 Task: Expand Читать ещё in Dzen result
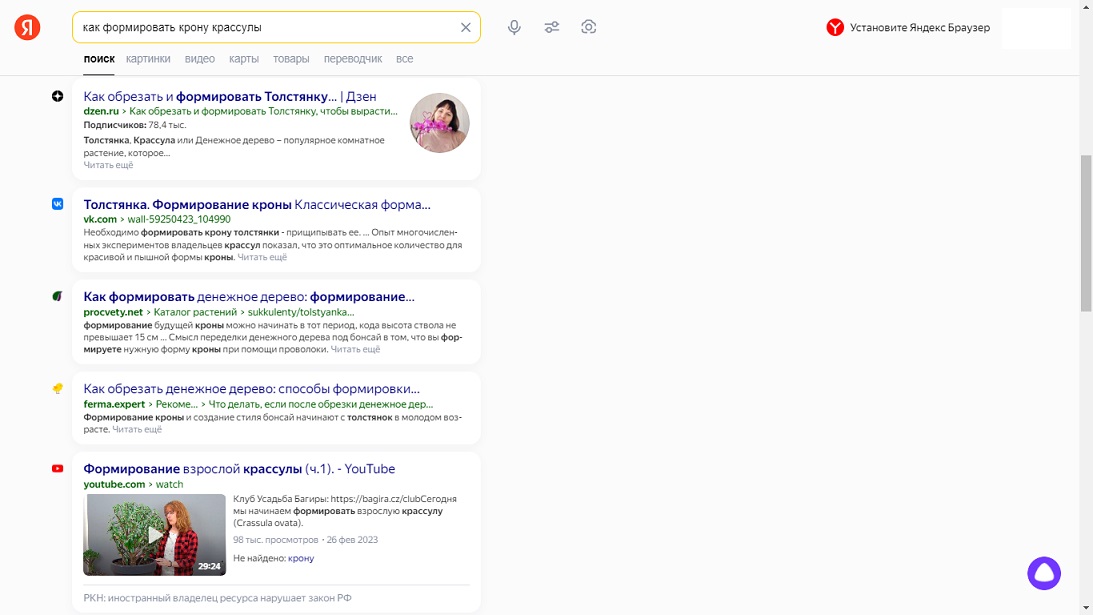(108, 165)
